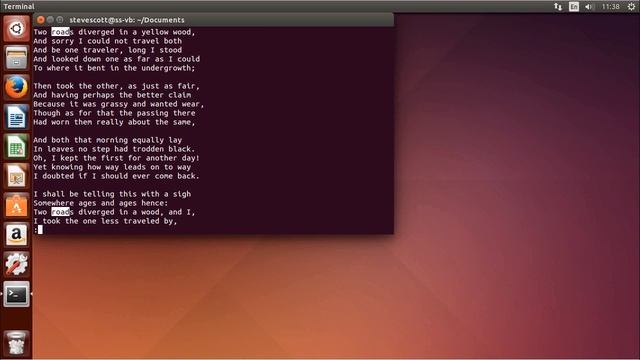The image size is (640, 360).
Task: Open the session gear menu
Action: click(631, 7)
